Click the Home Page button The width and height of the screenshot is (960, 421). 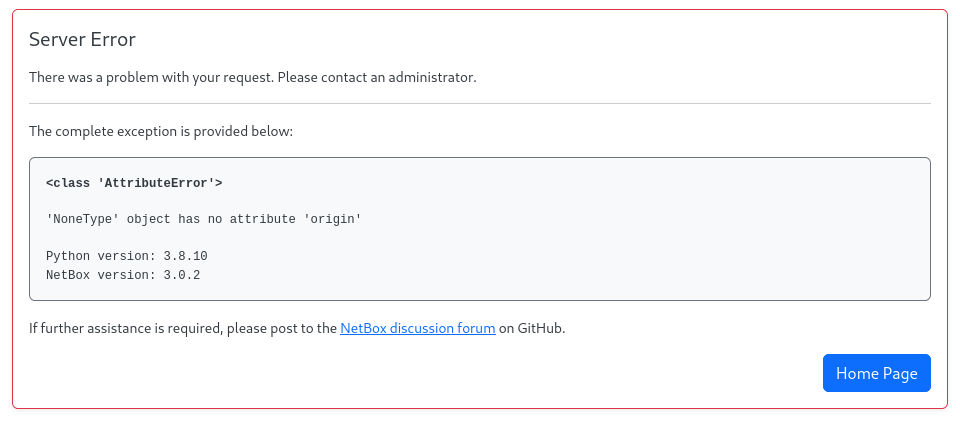(x=876, y=373)
